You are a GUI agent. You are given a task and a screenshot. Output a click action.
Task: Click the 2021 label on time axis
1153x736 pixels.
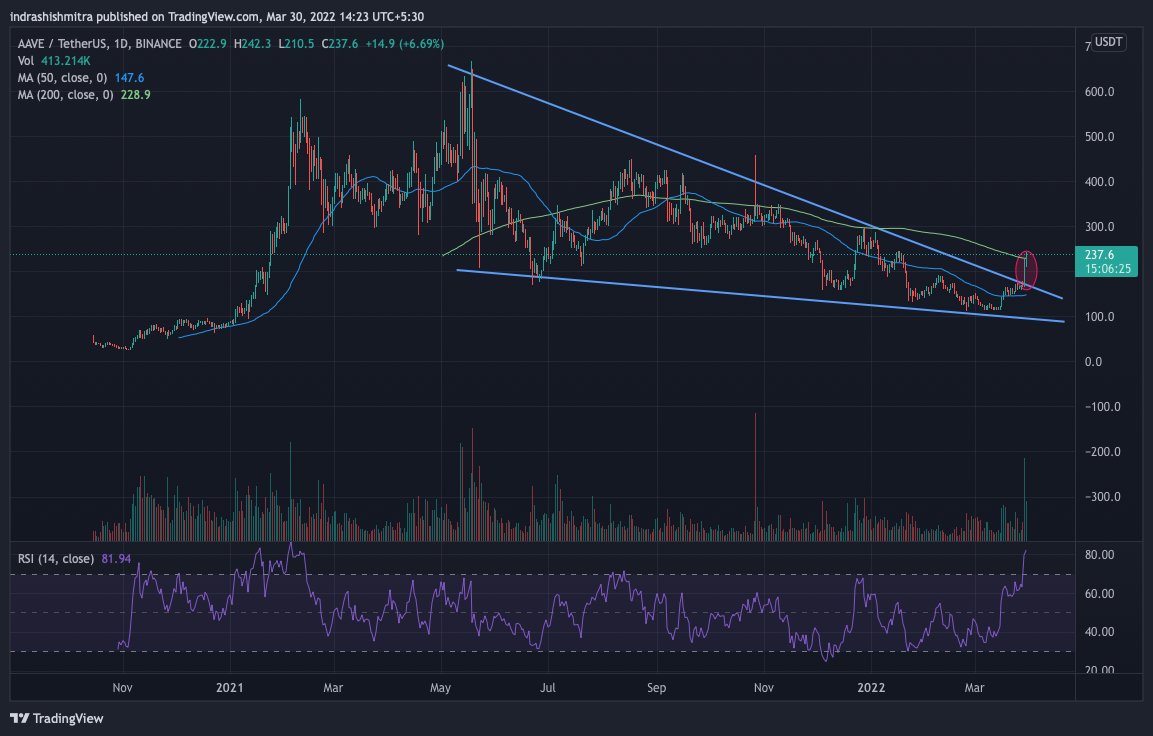click(230, 687)
